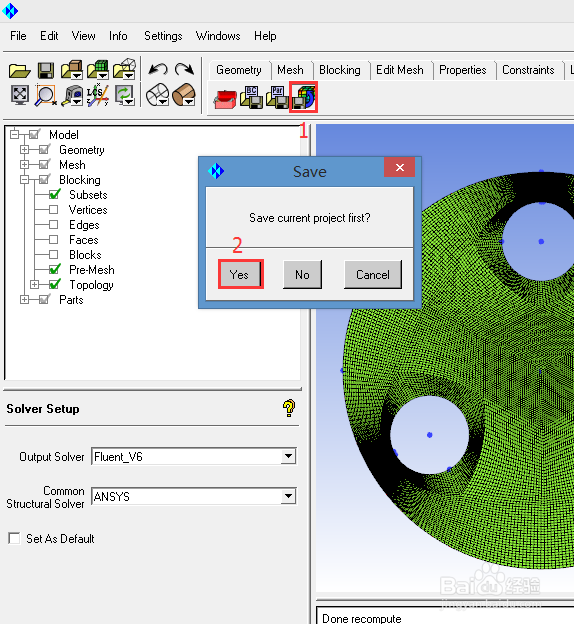574x624 pixels.
Task: Select the measure distance tool
Action: pyautogui.click(x=72, y=96)
